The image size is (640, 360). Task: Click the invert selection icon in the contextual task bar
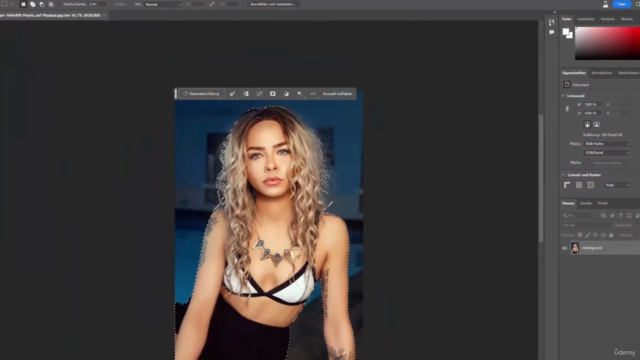(246, 94)
